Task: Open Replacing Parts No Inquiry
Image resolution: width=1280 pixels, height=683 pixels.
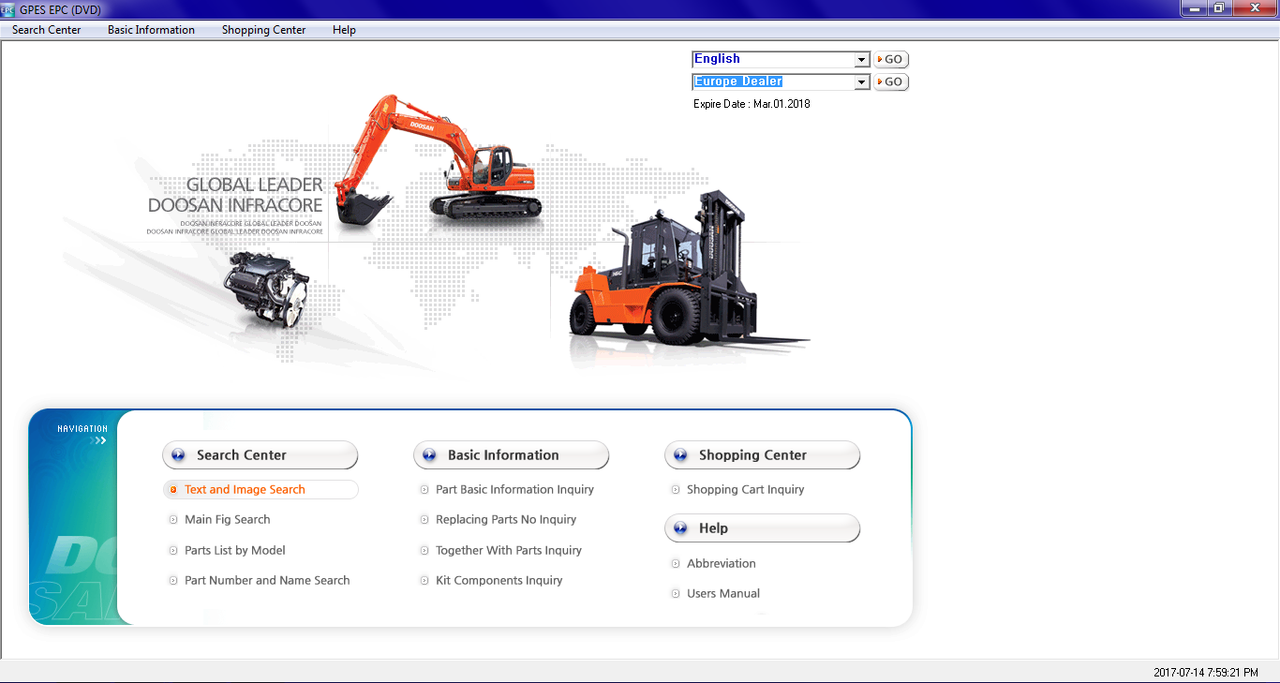Action: [506, 520]
